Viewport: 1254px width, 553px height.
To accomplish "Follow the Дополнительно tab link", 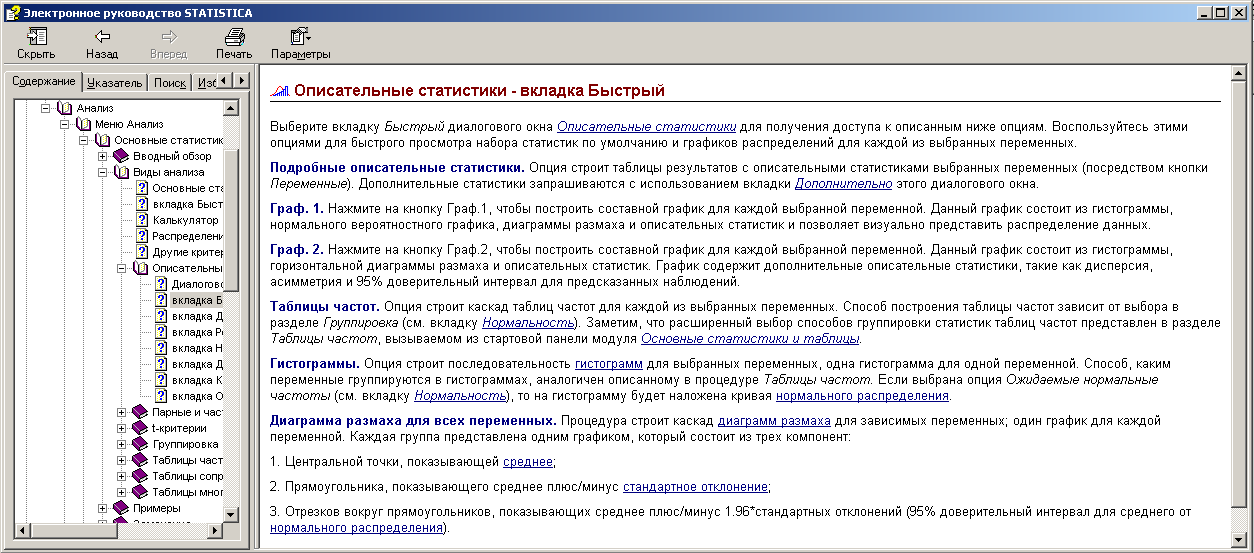I will (843, 184).
